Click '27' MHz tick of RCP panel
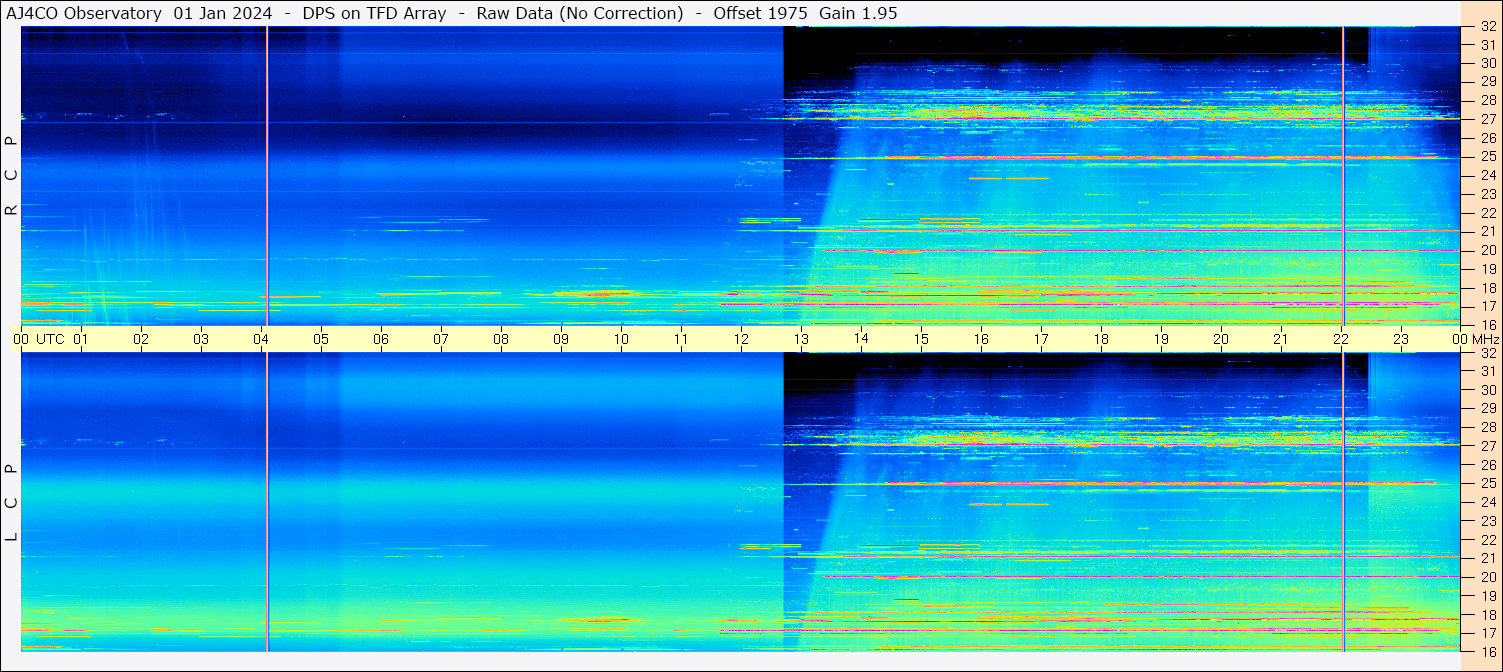1503x672 pixels. pyautogui.click(x=1488, y=119)
